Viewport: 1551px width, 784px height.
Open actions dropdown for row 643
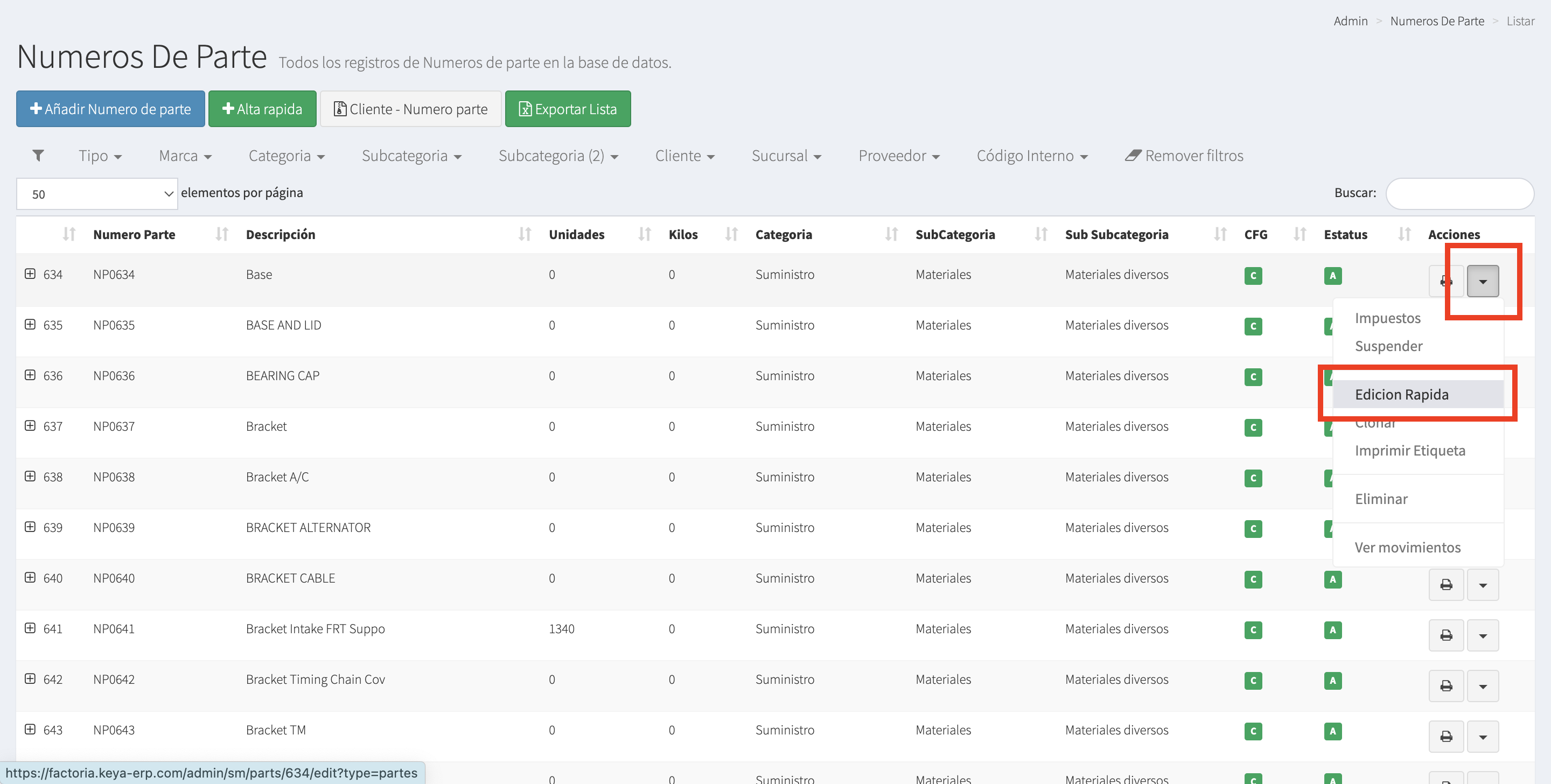(1483, 737)
